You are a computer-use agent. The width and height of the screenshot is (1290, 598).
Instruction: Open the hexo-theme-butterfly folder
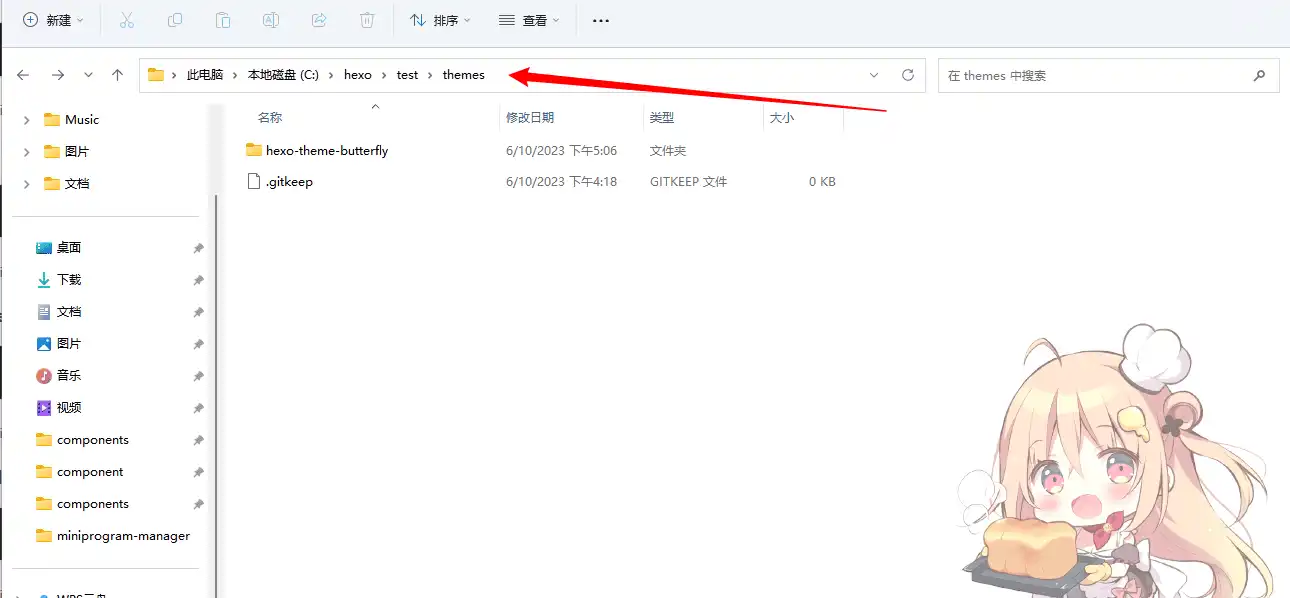327,150
